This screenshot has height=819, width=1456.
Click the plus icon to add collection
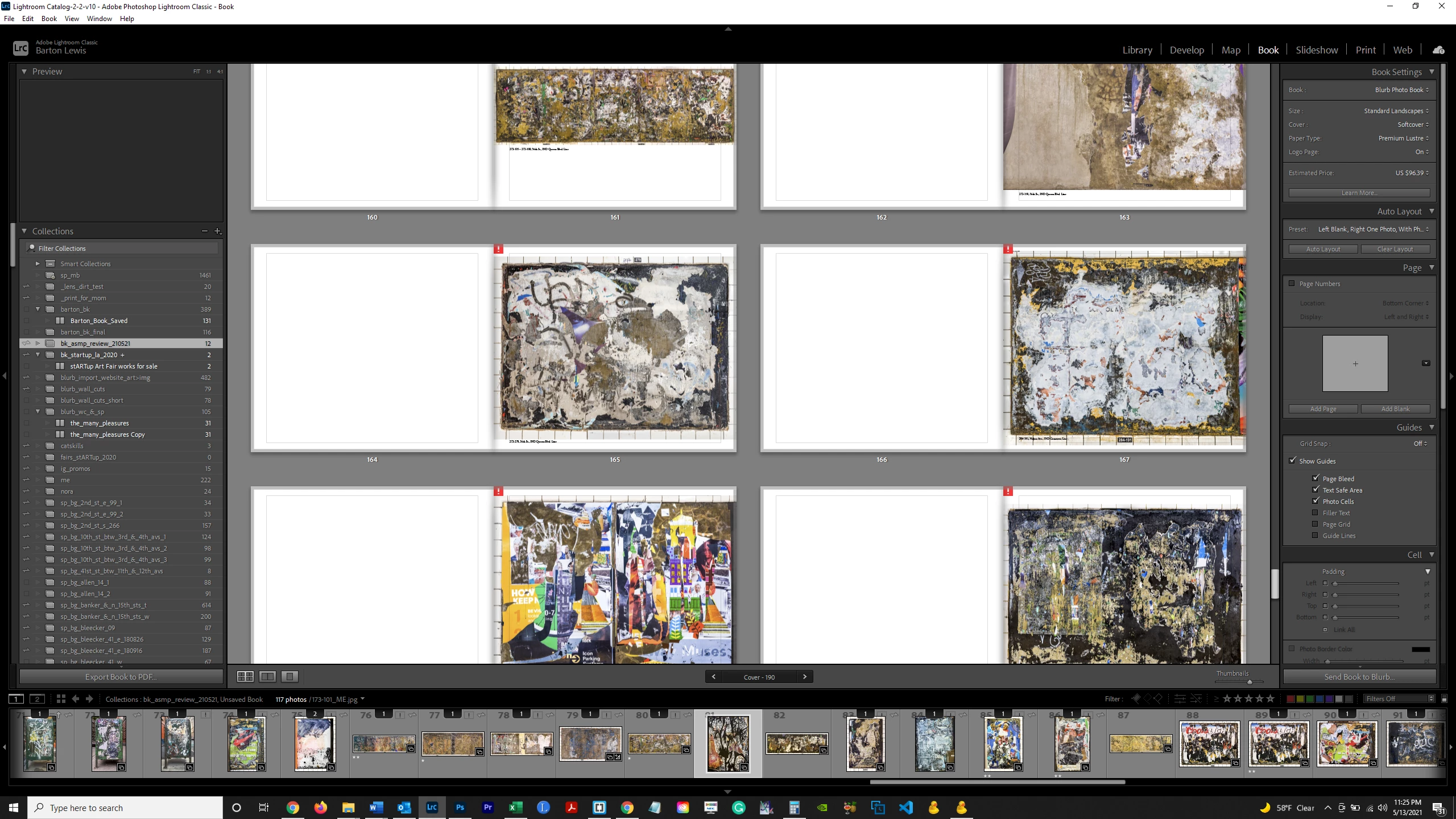click(217, 231)
